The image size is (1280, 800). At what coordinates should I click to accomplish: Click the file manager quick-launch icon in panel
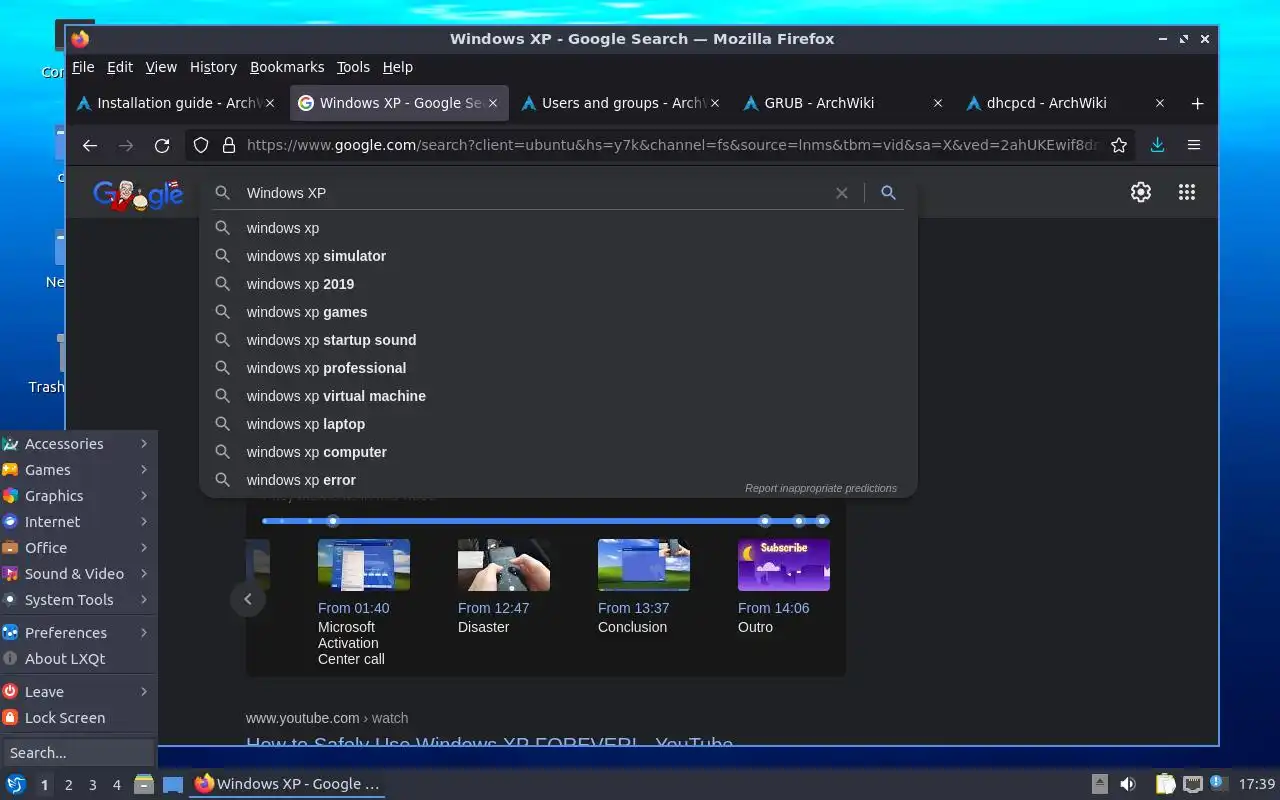[x=144, y=784]
